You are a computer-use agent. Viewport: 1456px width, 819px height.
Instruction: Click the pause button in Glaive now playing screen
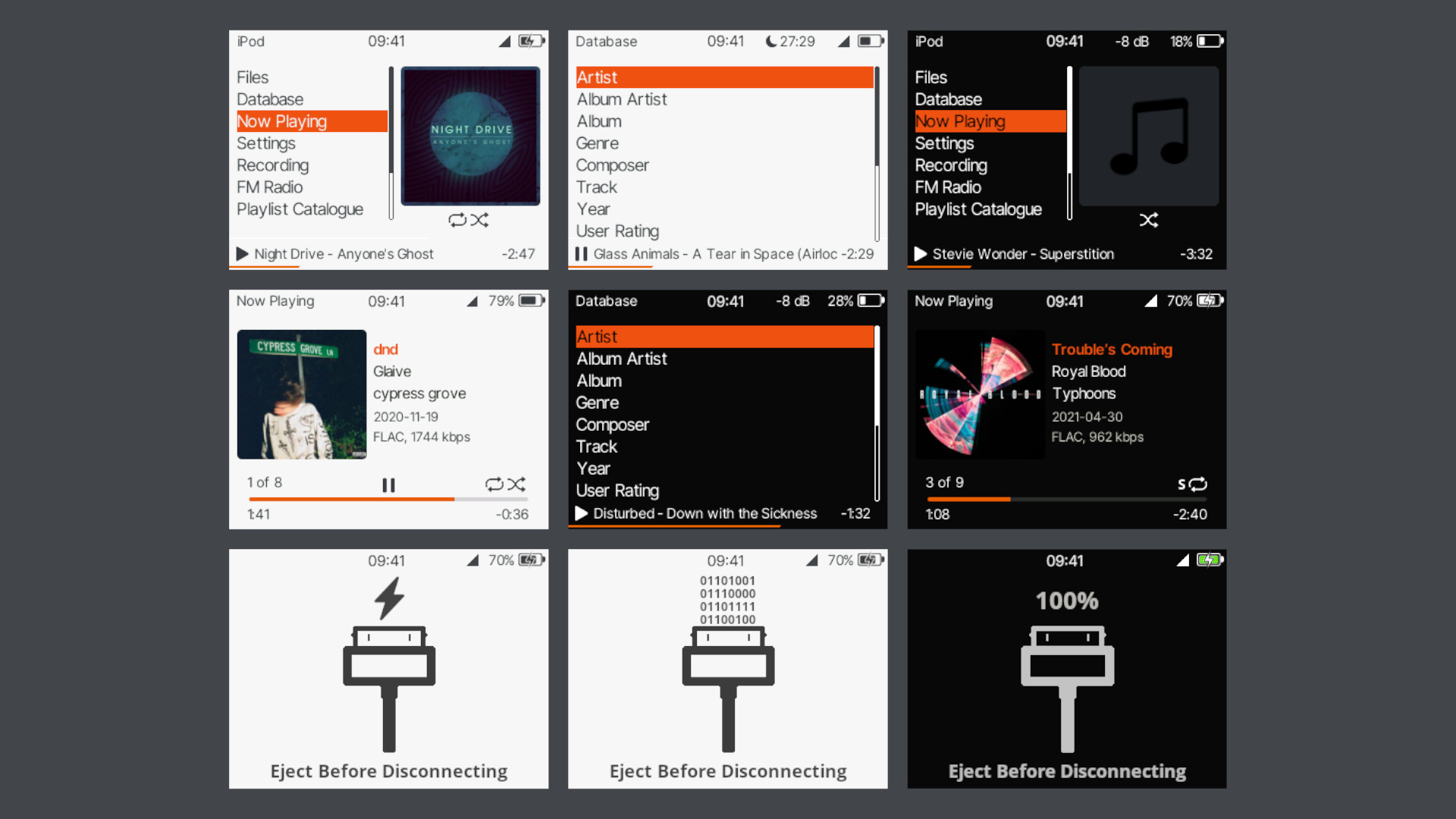click(388, 485)
